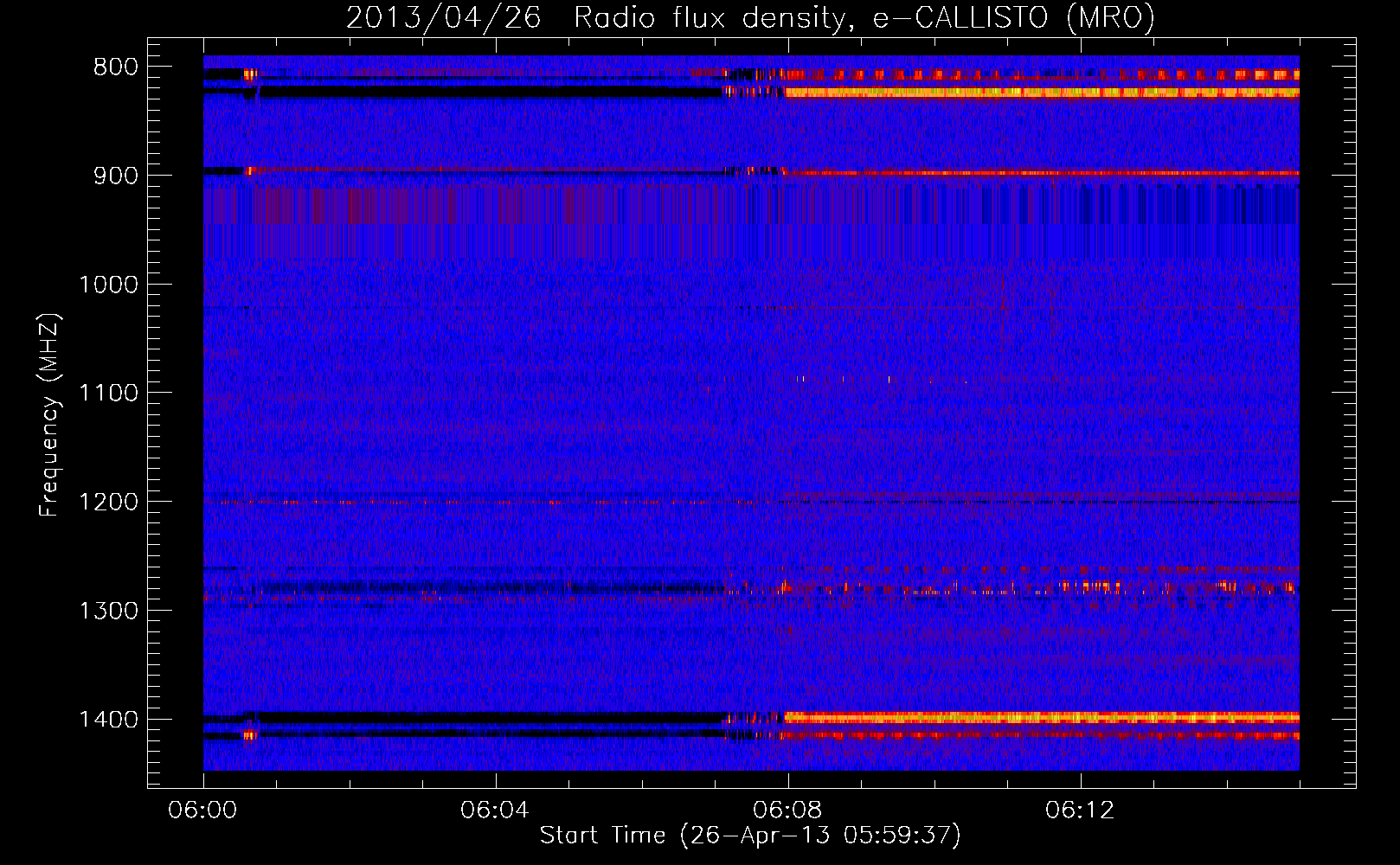
Task: Click the 900 frequency tick label
Action: pos(116,176)
